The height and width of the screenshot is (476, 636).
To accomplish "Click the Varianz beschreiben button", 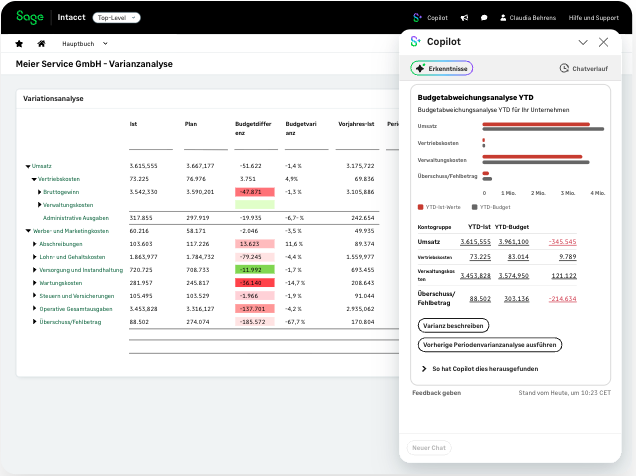I will pos(454,325).
